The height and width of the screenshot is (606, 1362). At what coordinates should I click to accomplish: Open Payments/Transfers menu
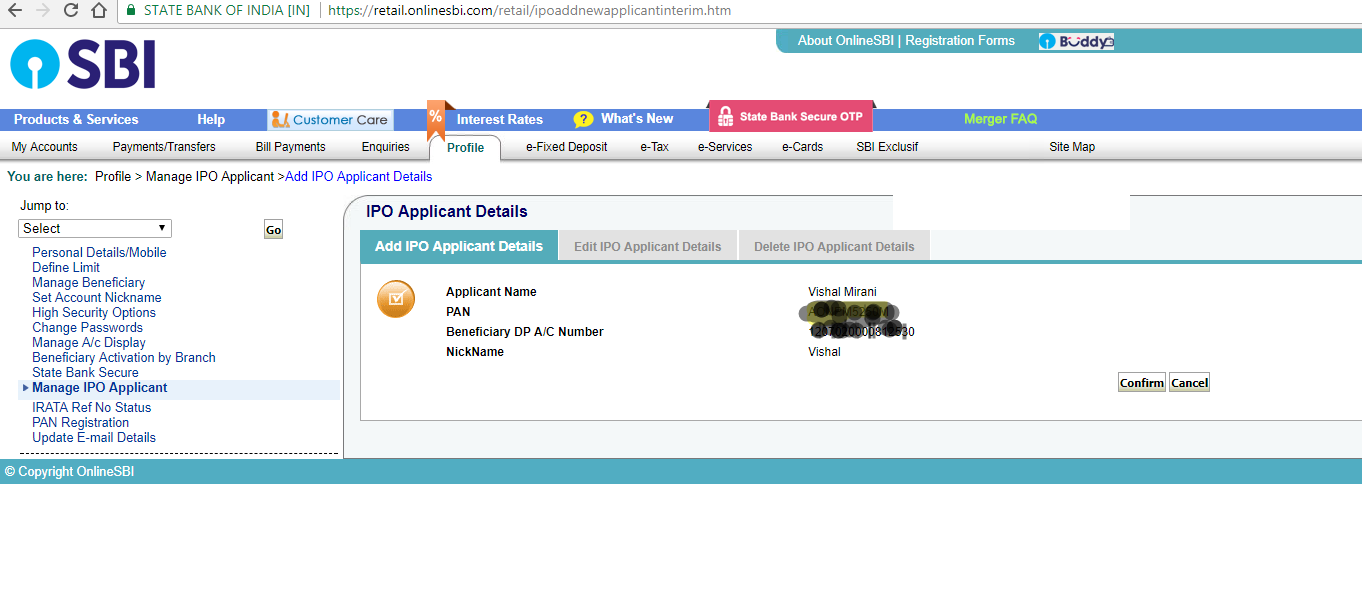[164, 147]
